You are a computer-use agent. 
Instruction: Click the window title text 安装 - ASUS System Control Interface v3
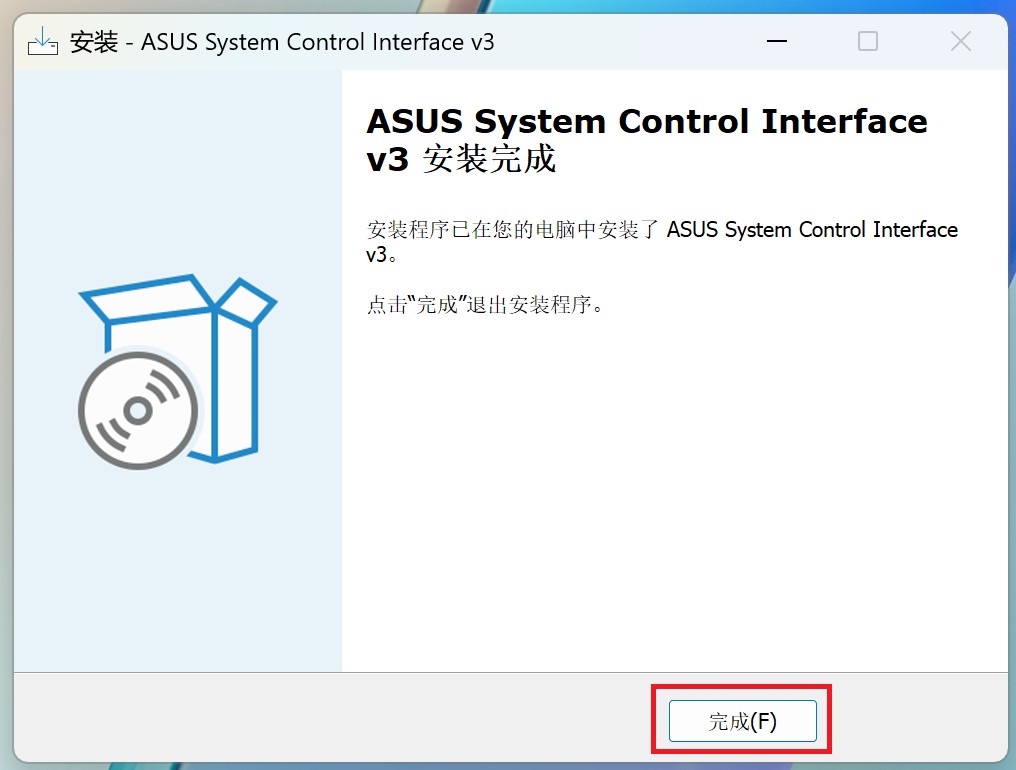pos(282,42)
